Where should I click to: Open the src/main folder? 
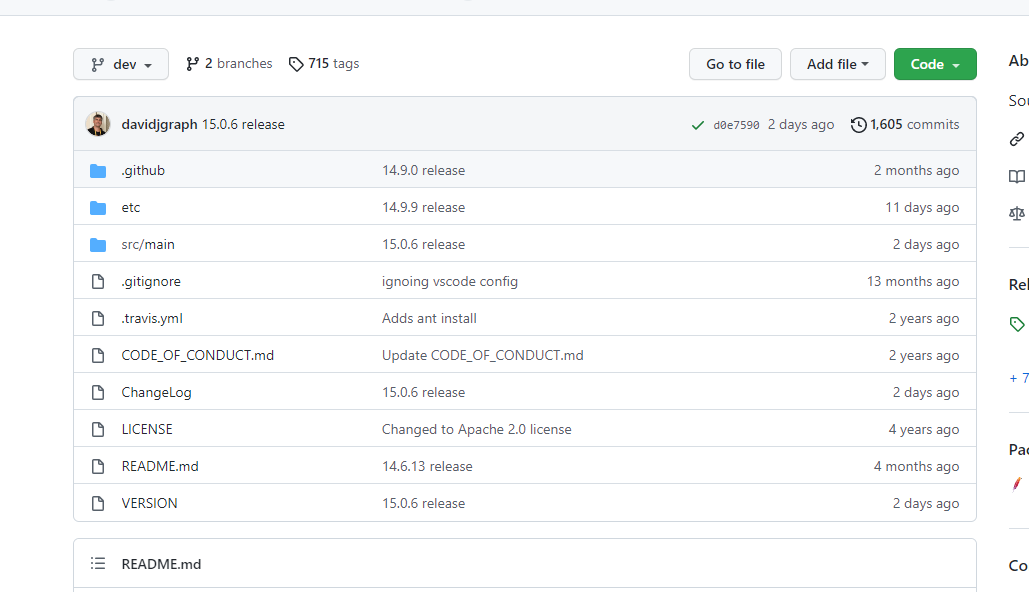coord(148,244)
